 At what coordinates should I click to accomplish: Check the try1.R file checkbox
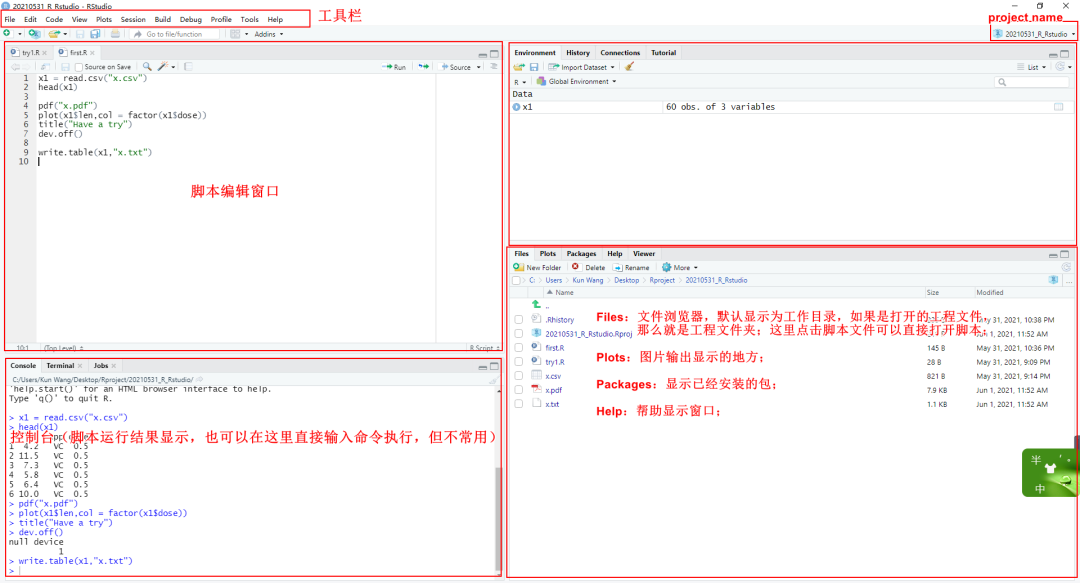[519, 362]
